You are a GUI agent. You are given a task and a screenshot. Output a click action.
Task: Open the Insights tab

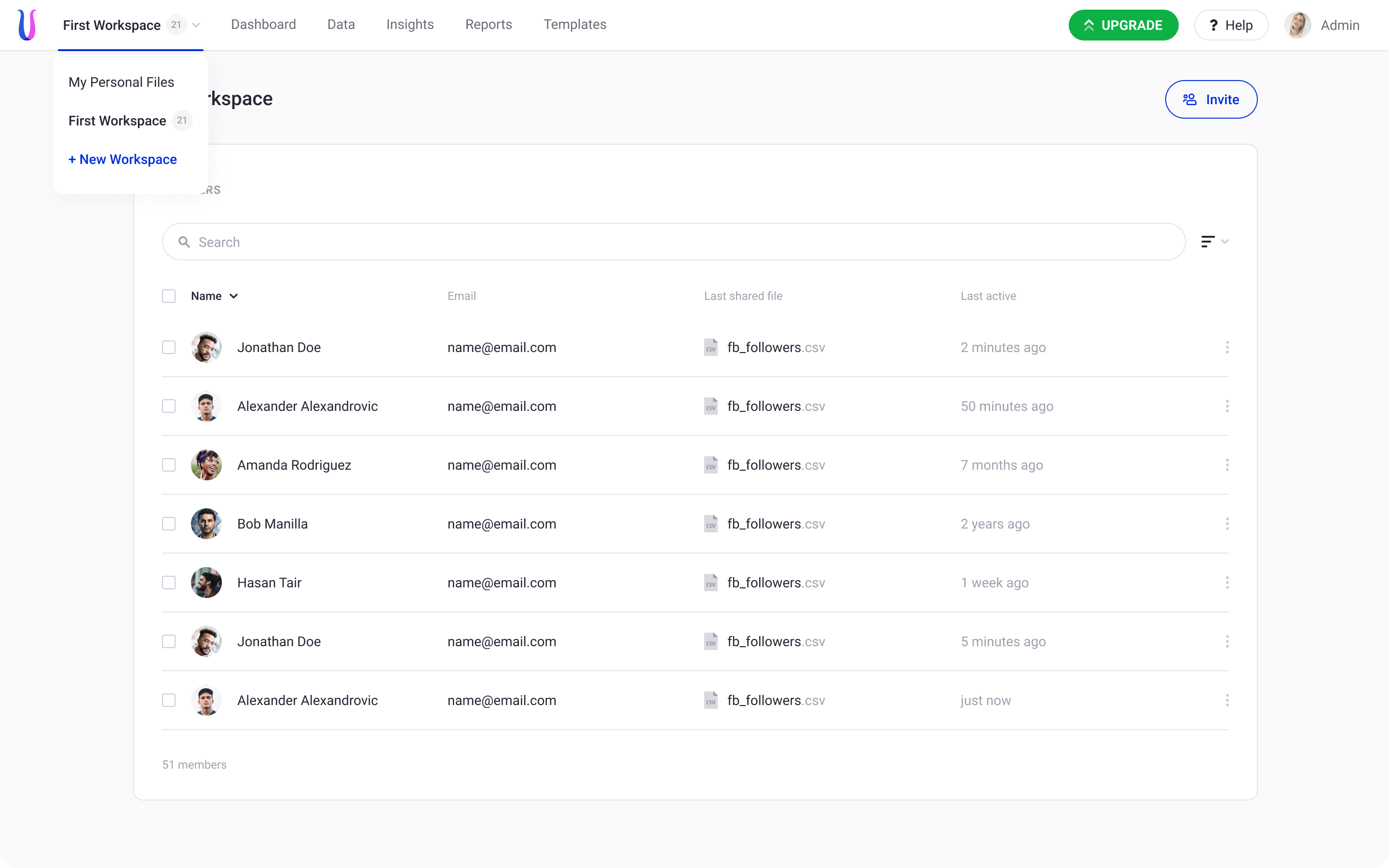point(410,25)
